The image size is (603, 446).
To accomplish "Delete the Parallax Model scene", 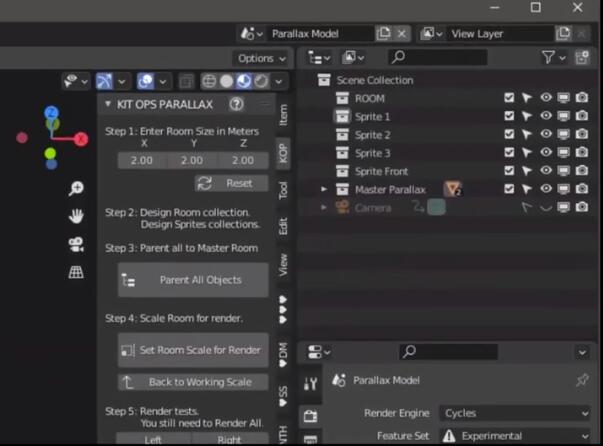I will 402,34.
